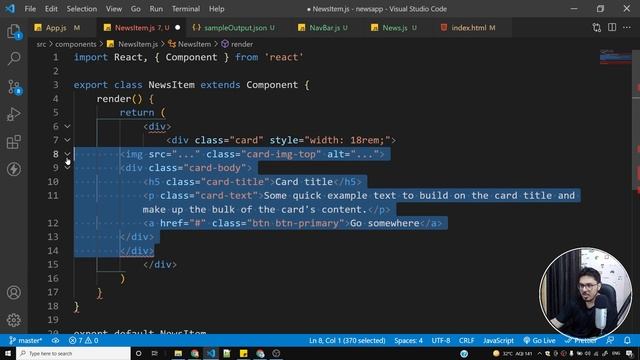640x360 pixels.
Task: Open the Explorer view in activity bar
Action: click(x=14, y=32)
